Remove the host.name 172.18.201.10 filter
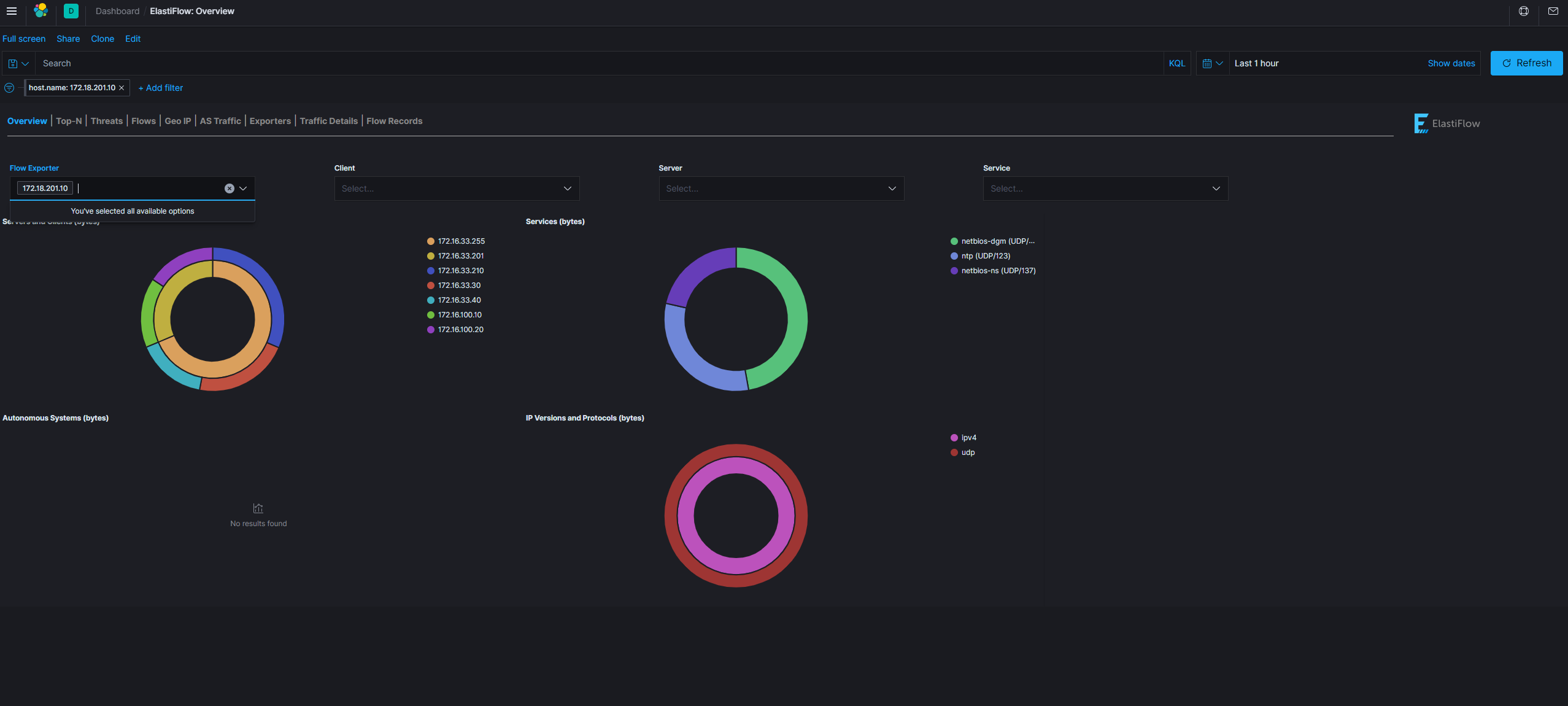 [122, 88]
